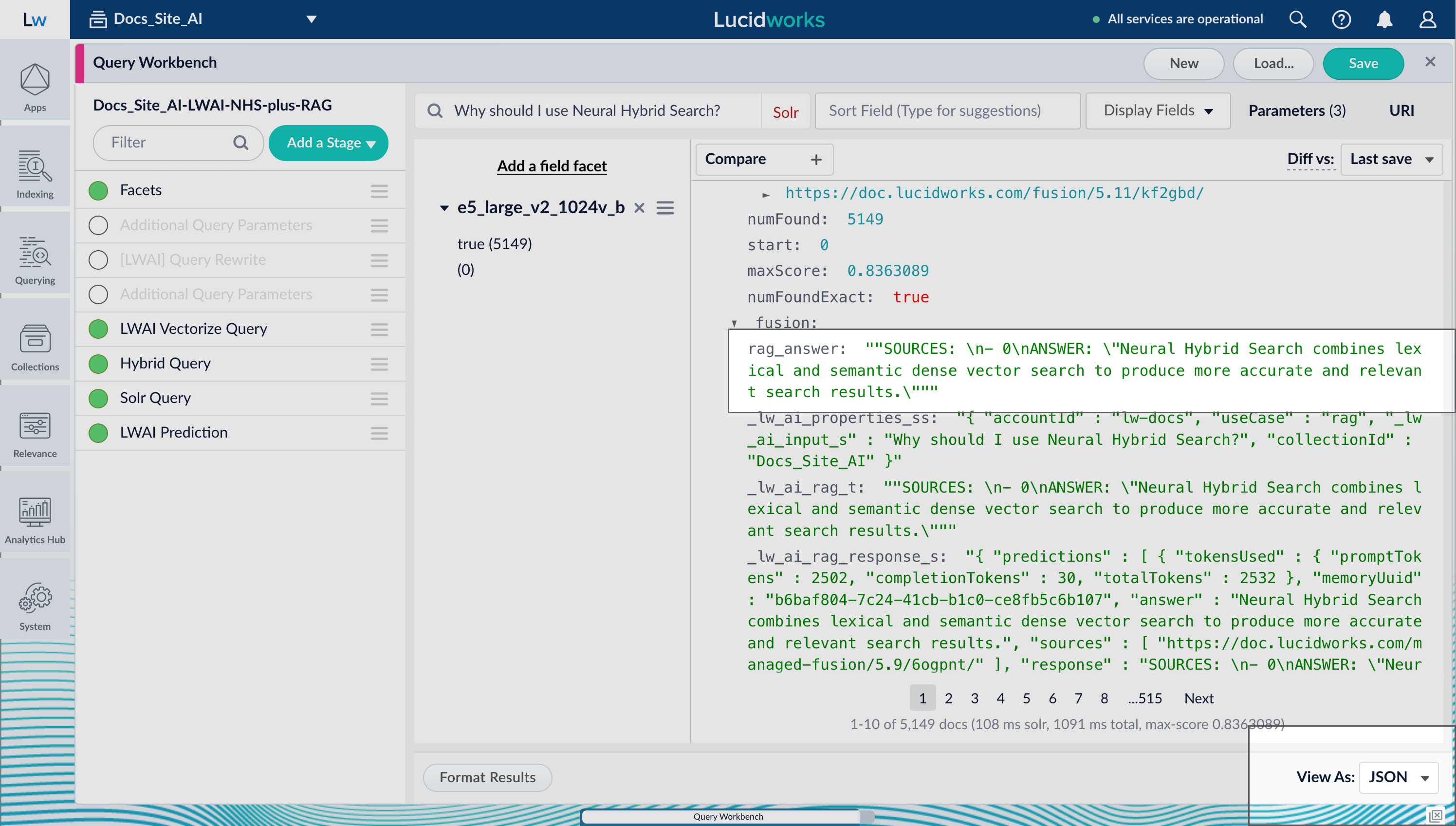Go to results page 2
Viewport: 1456px width, 826px height.
coord(948,698)
